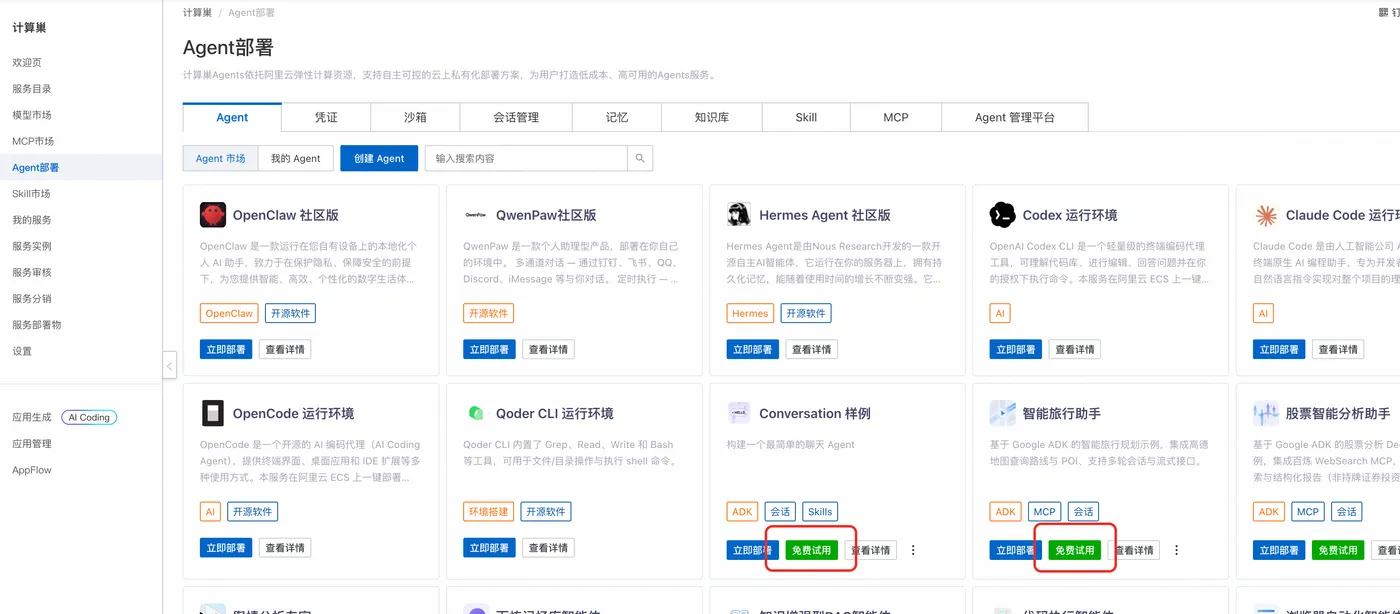Open the Agent 管理平台 tab

point(1015,117)
